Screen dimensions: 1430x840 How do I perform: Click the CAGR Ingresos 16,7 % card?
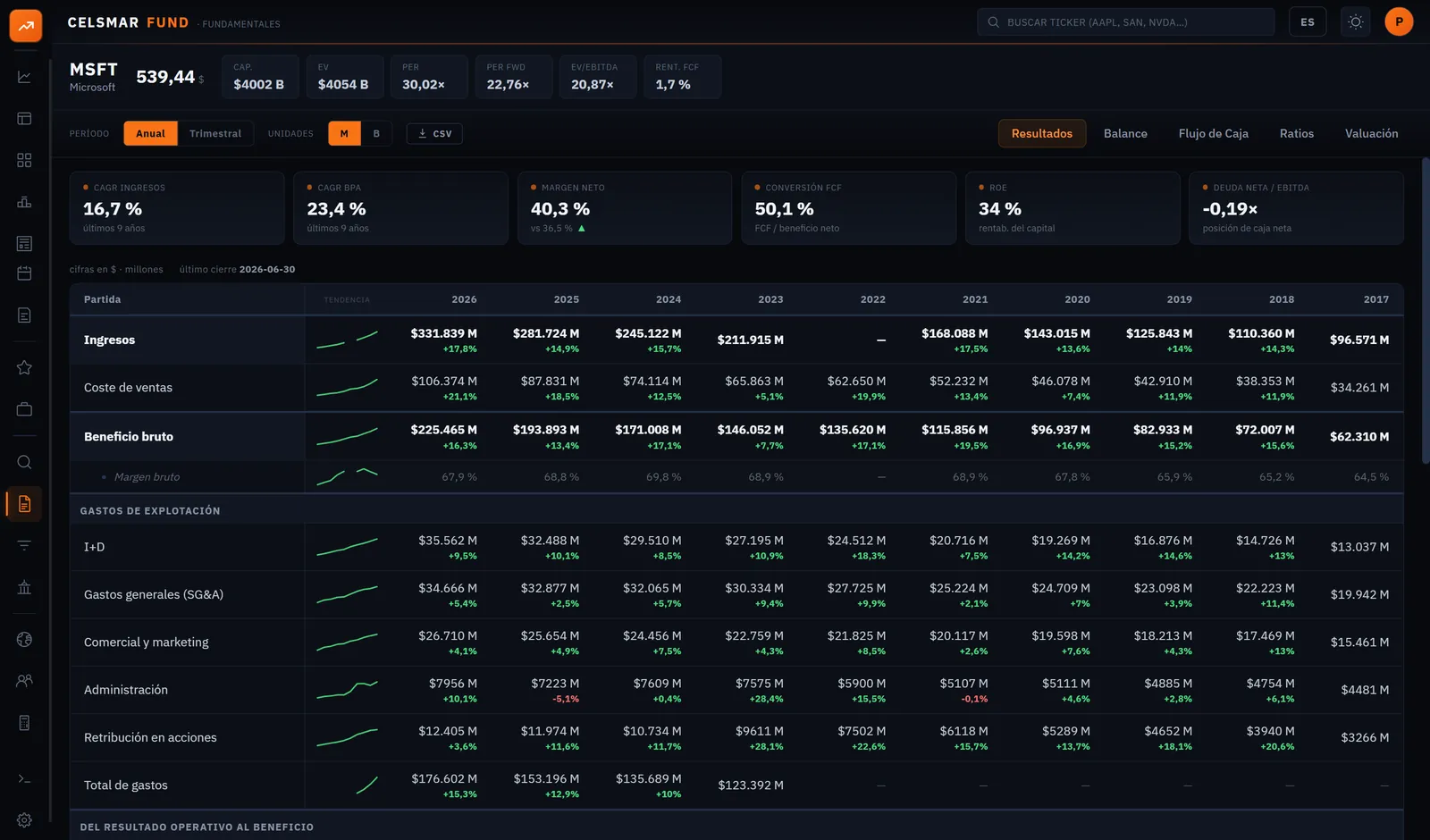[x=177, y=208]
